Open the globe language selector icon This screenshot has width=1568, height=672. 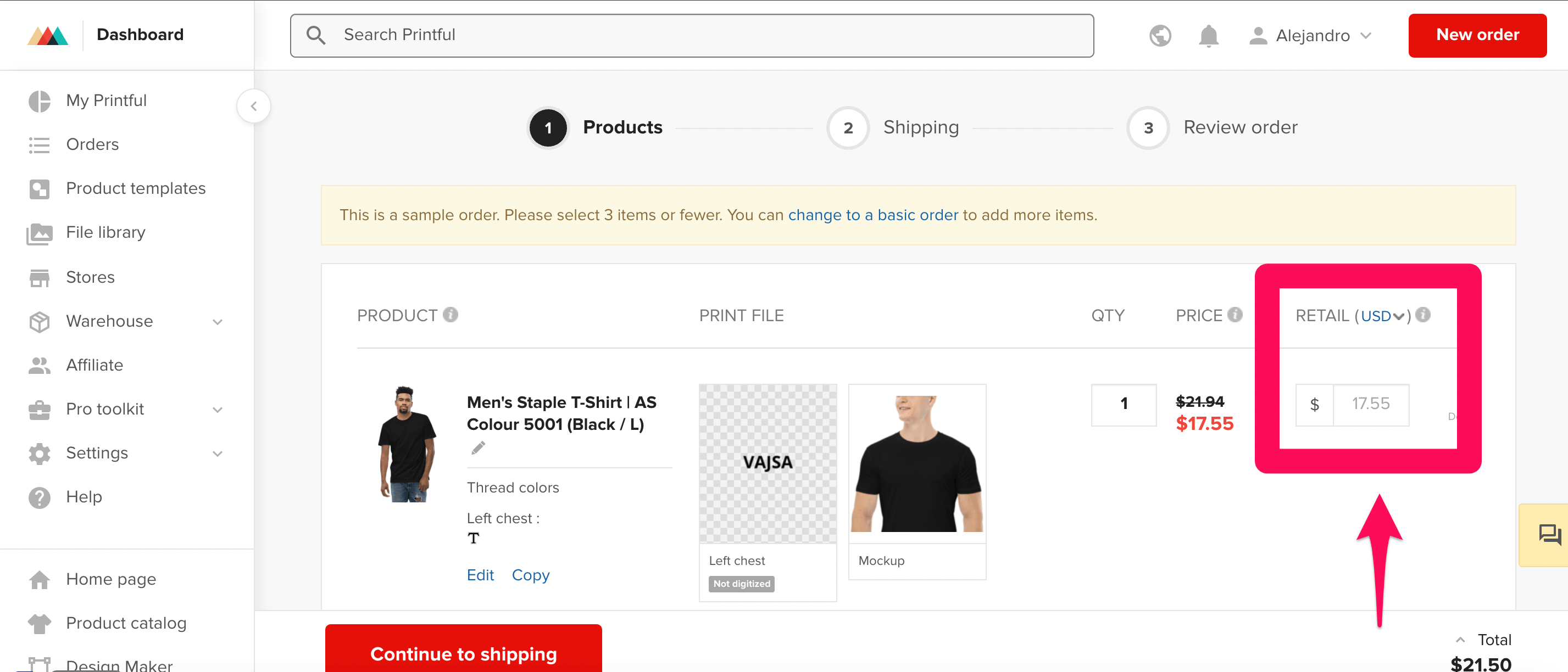coord(1160,36)
